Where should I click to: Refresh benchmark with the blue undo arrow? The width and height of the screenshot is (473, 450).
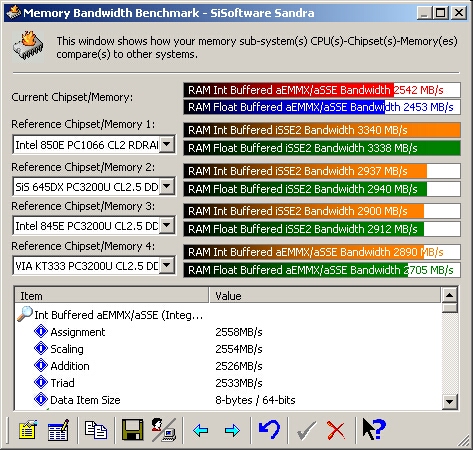coord(269,429)
